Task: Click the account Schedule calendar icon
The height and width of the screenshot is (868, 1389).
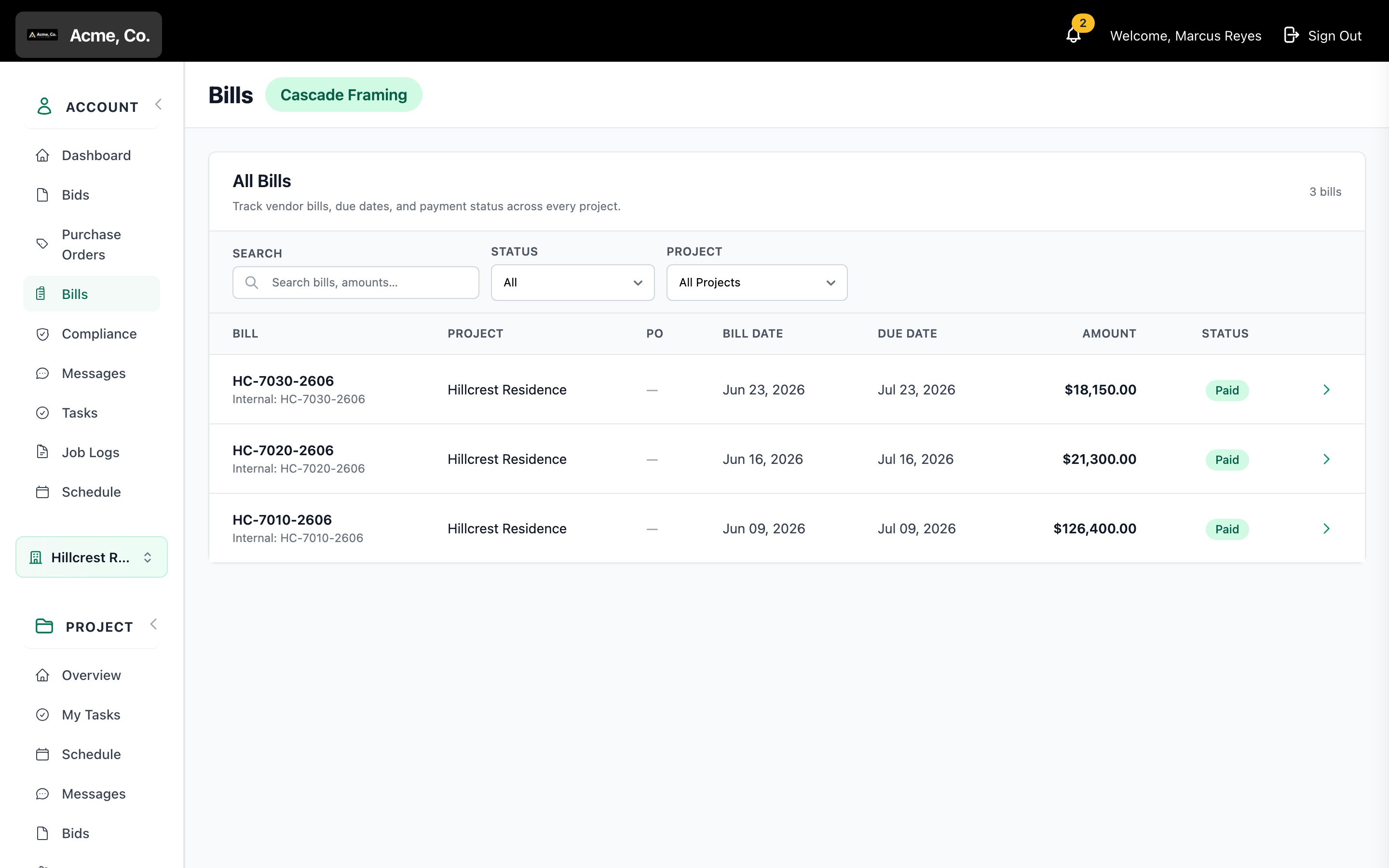Action: [x=42, y=492]
